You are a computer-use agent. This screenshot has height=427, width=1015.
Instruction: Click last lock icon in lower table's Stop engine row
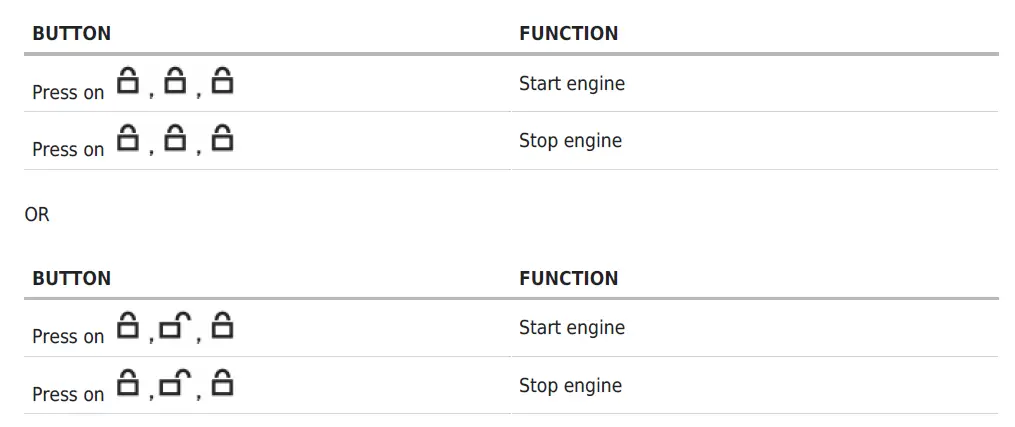[223, 383]
